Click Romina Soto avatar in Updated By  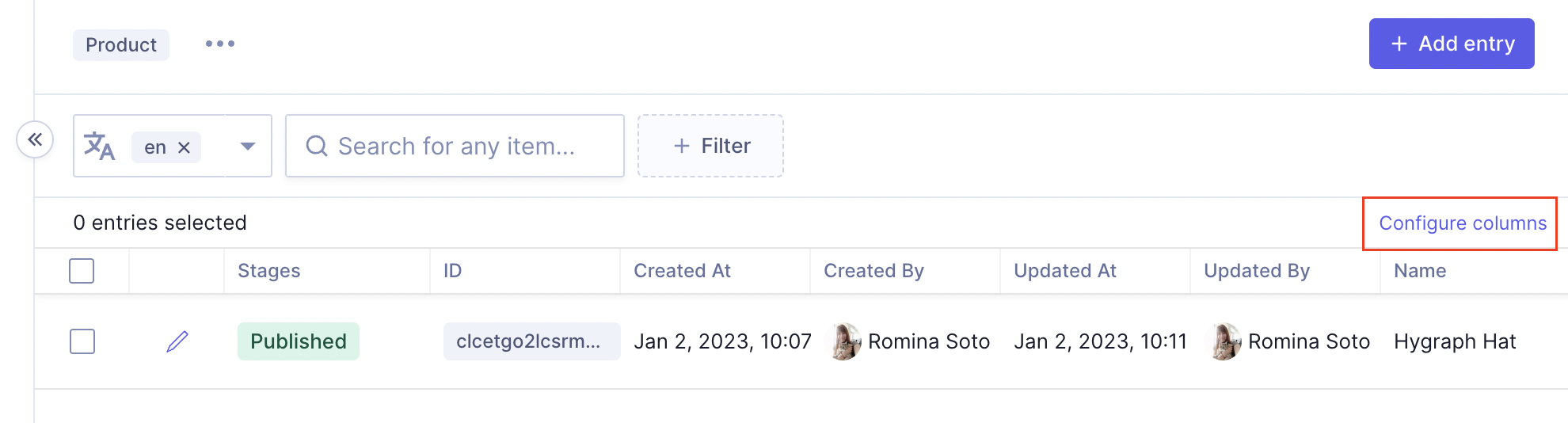[x=1225, y=341]
